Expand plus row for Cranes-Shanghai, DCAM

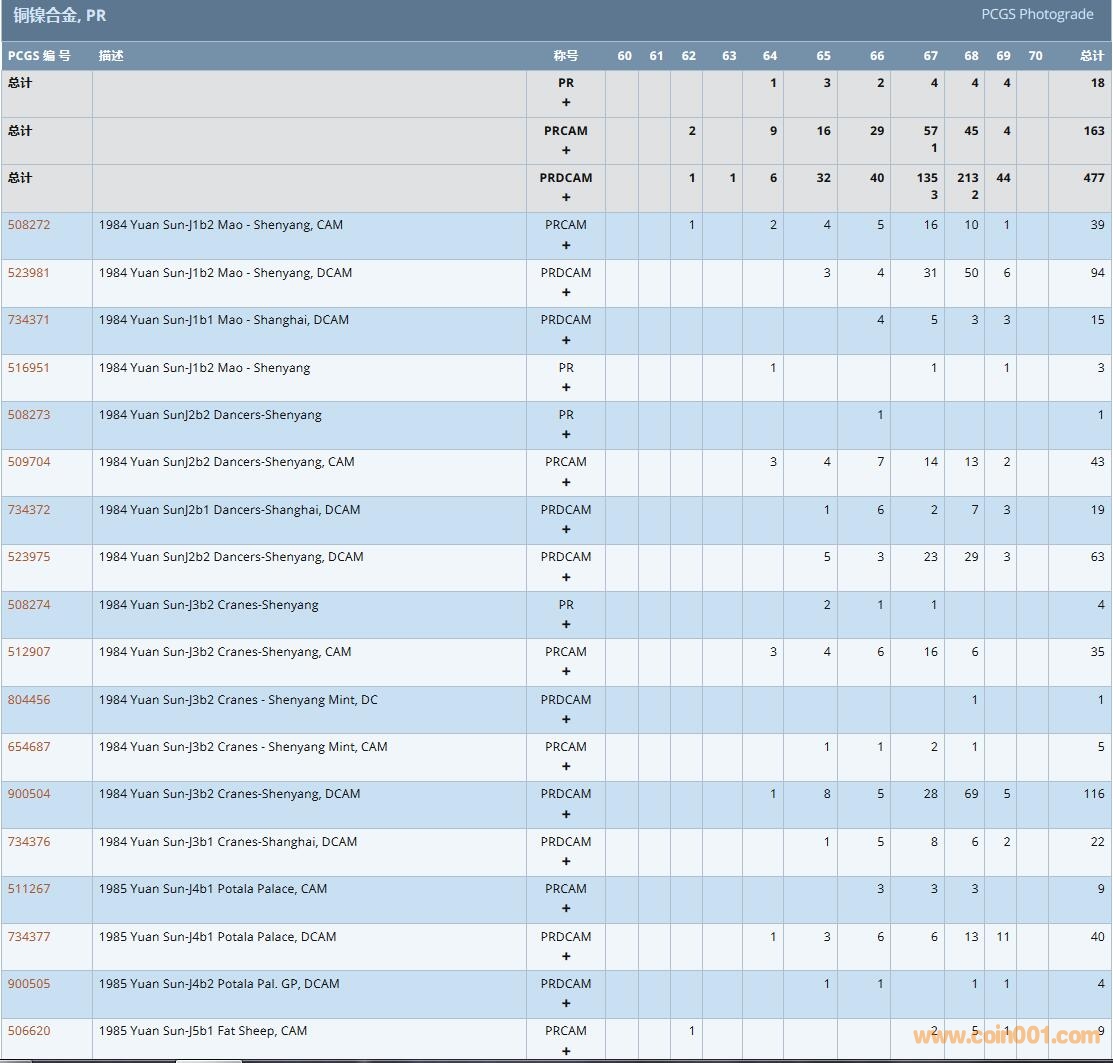click(x=566, y=861)
